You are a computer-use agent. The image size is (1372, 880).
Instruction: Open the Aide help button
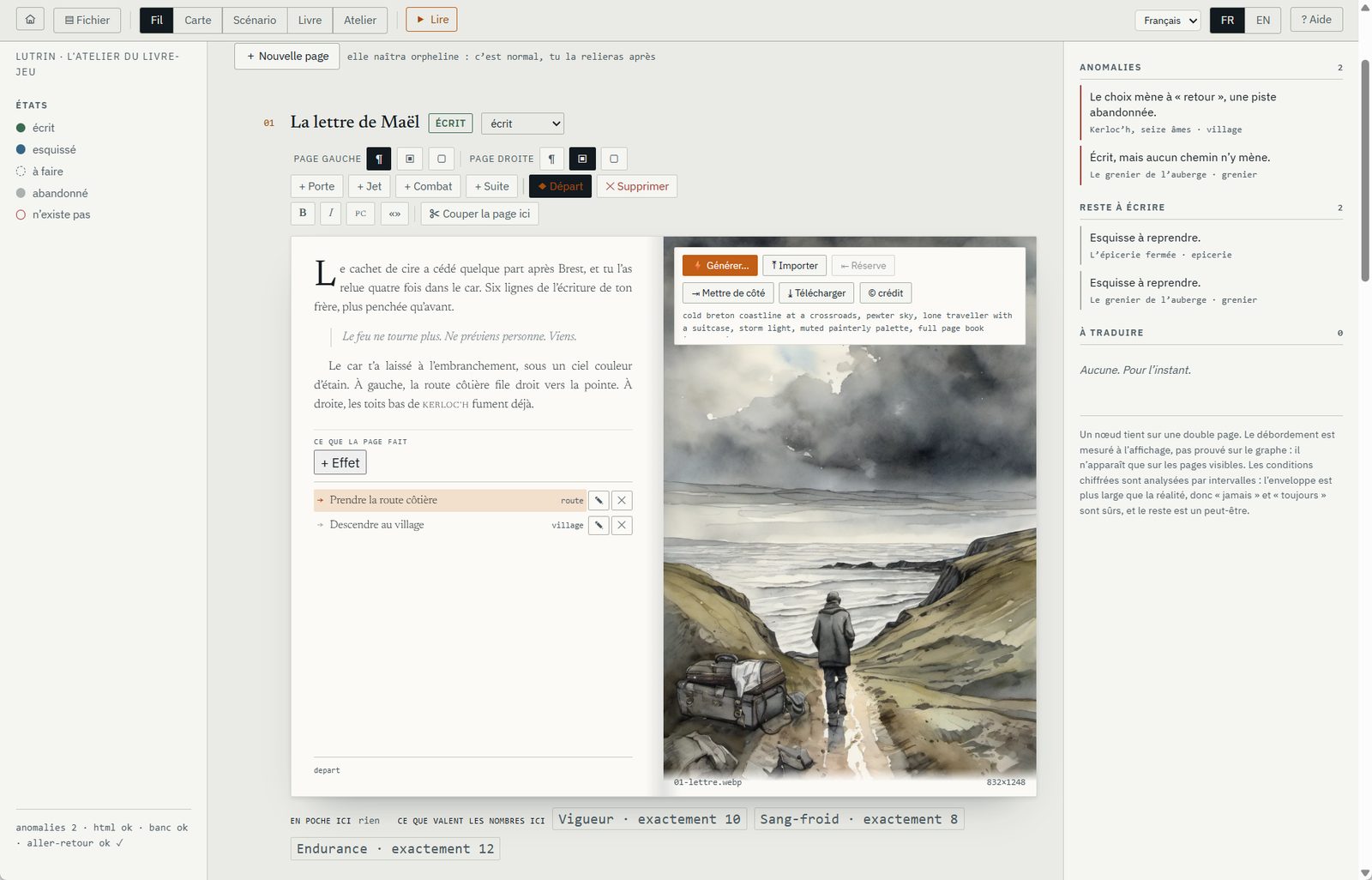click(x=1316, y=20)
